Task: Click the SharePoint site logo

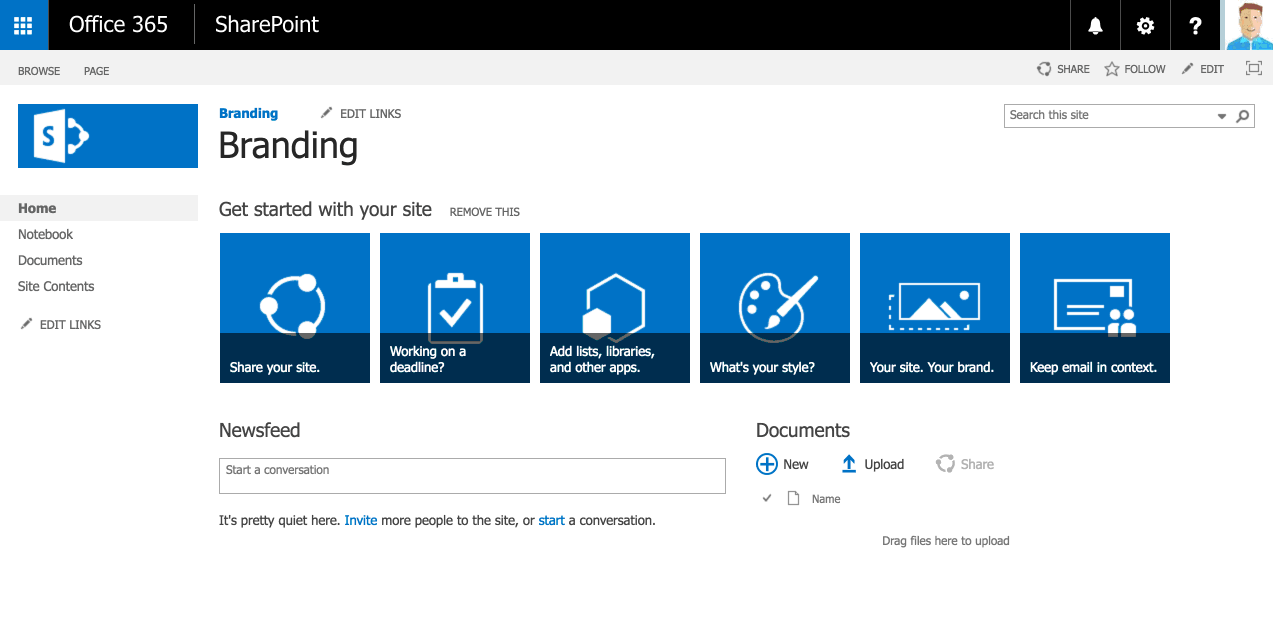Action: (x=108, y=136)
